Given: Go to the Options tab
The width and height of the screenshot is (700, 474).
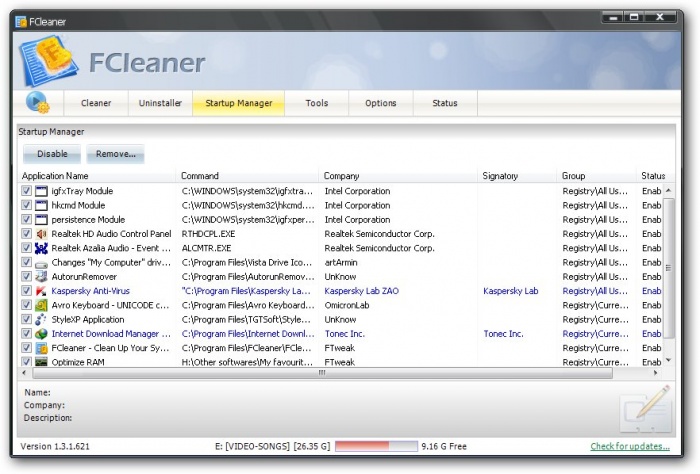Looking at the screenshot, I should point(381,103).
